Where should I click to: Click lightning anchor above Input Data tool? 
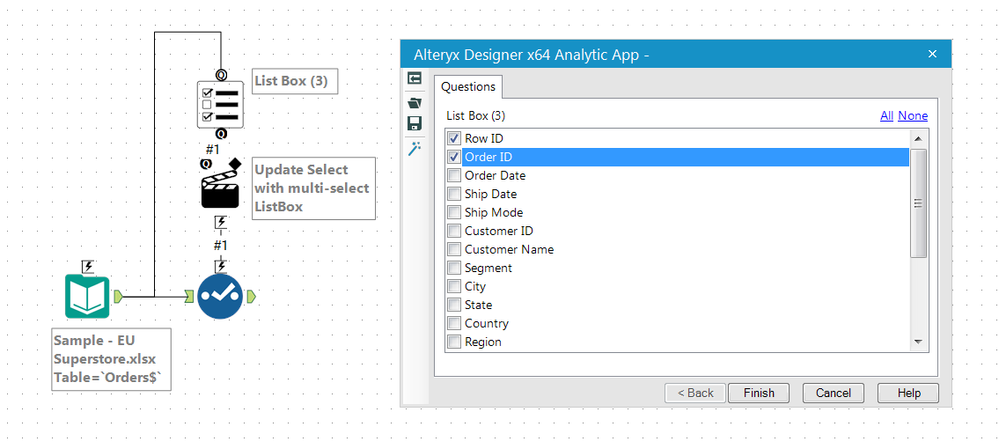coord(88,266)
